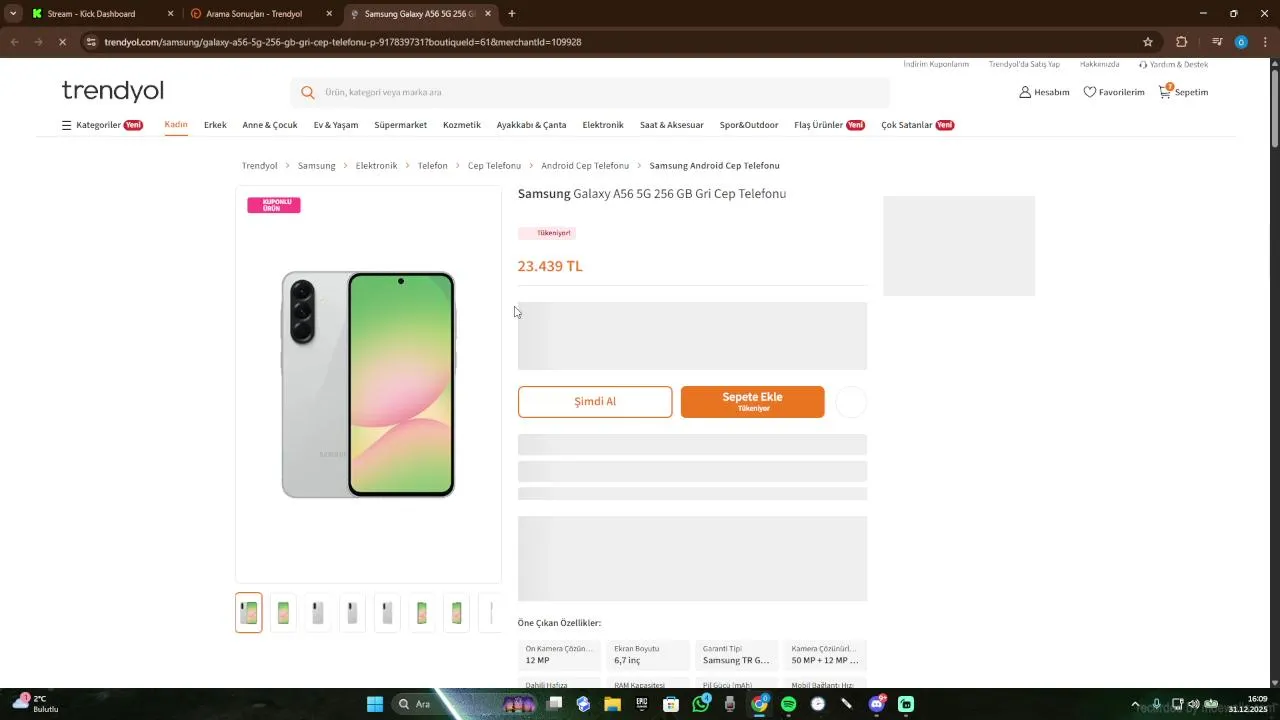Open WhatsApp from the taskbar
Screen dimensions: 1280x720
pos(700,704)
